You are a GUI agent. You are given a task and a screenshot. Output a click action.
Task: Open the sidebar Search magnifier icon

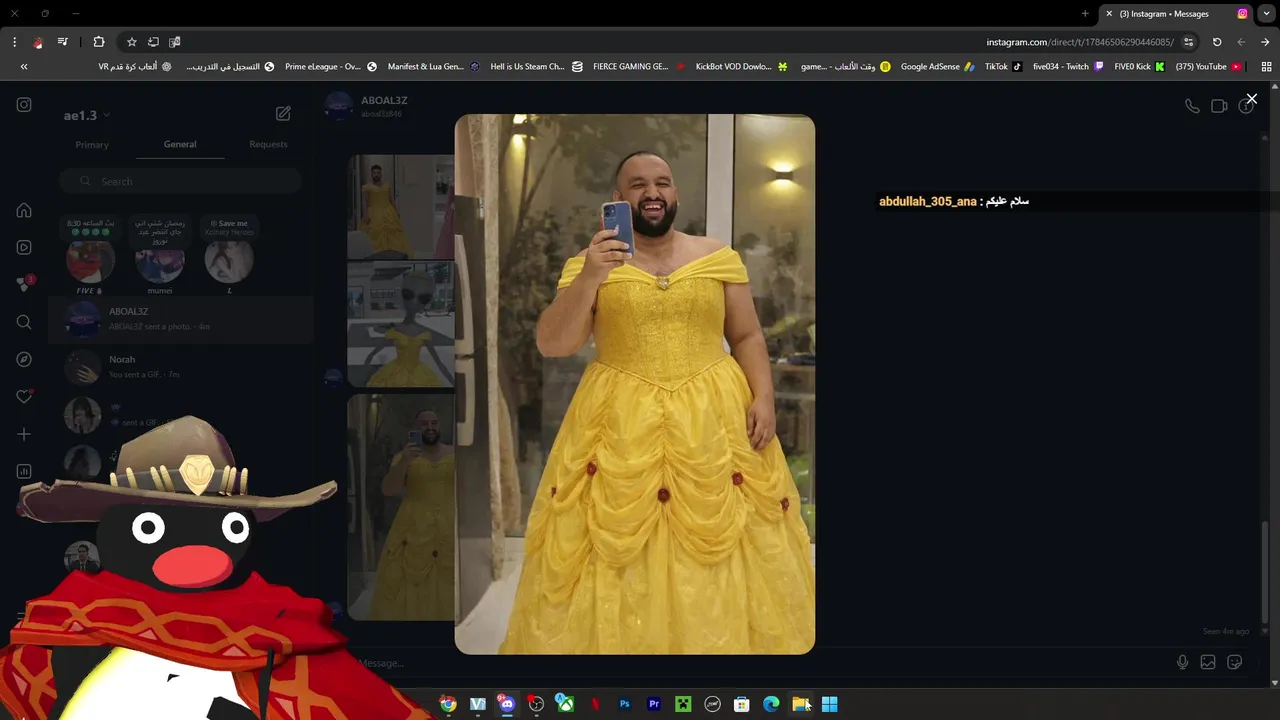point(24,322)
